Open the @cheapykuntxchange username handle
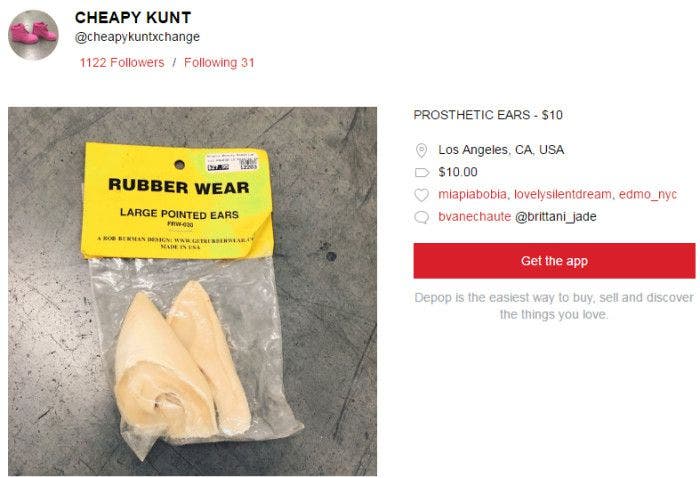 click(137, 37)
